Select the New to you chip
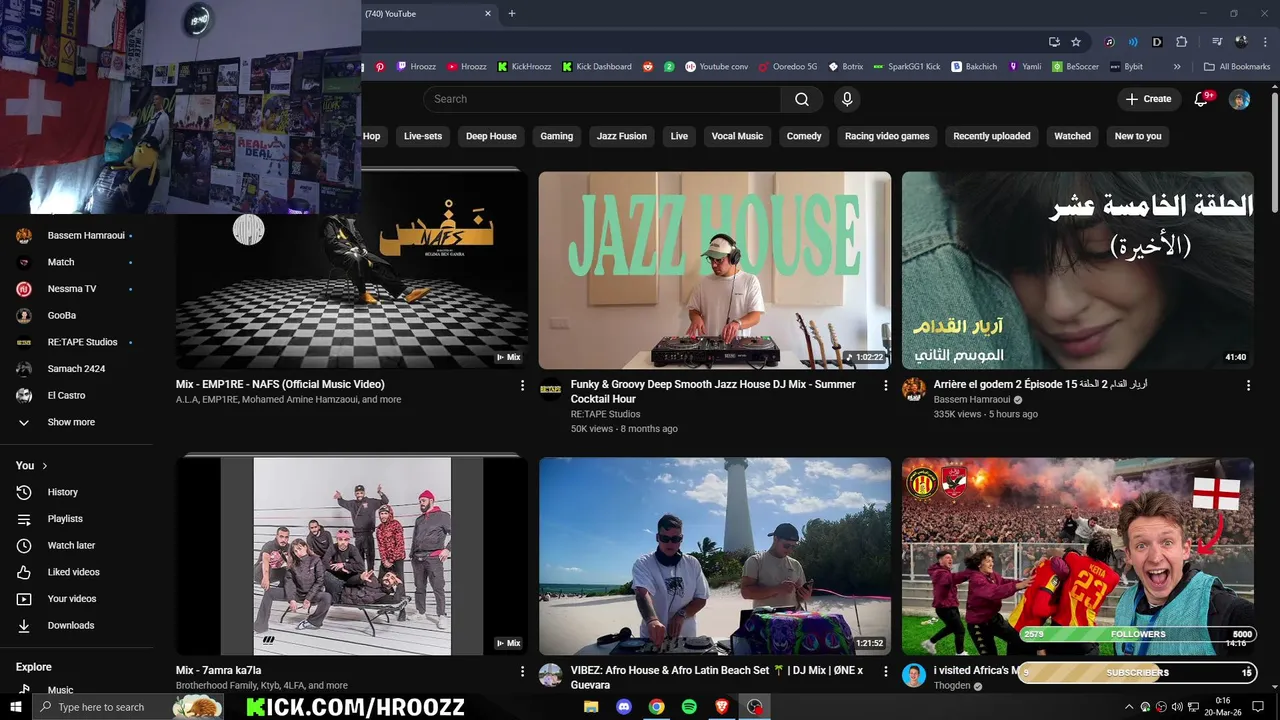The height and width of the screenshot is (720, 1280). point(1138,136)
